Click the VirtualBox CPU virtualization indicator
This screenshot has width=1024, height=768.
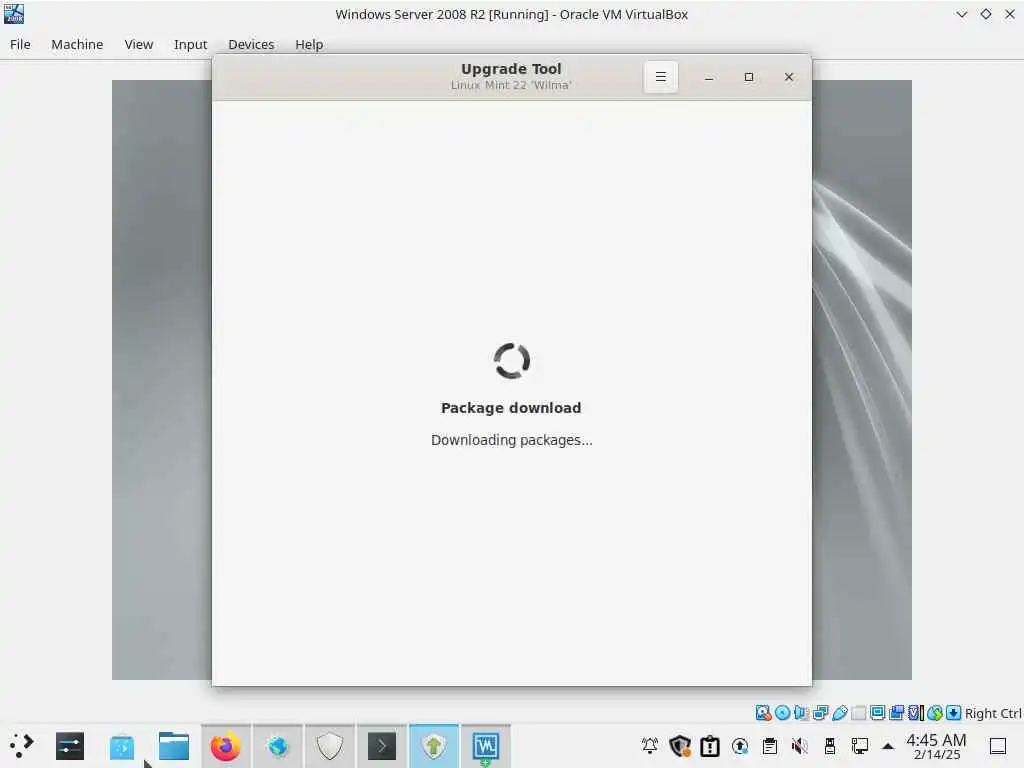pos(916,712)
